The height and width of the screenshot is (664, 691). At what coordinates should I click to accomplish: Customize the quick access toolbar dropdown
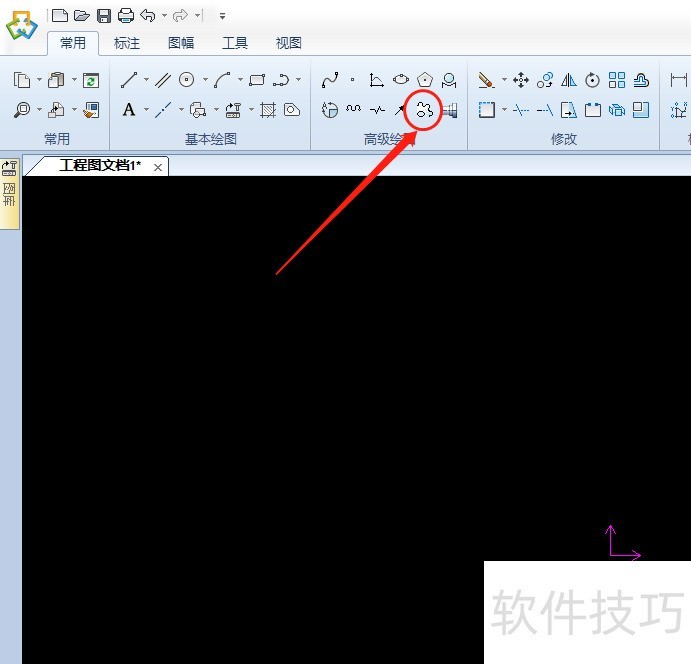pos(223,16)
